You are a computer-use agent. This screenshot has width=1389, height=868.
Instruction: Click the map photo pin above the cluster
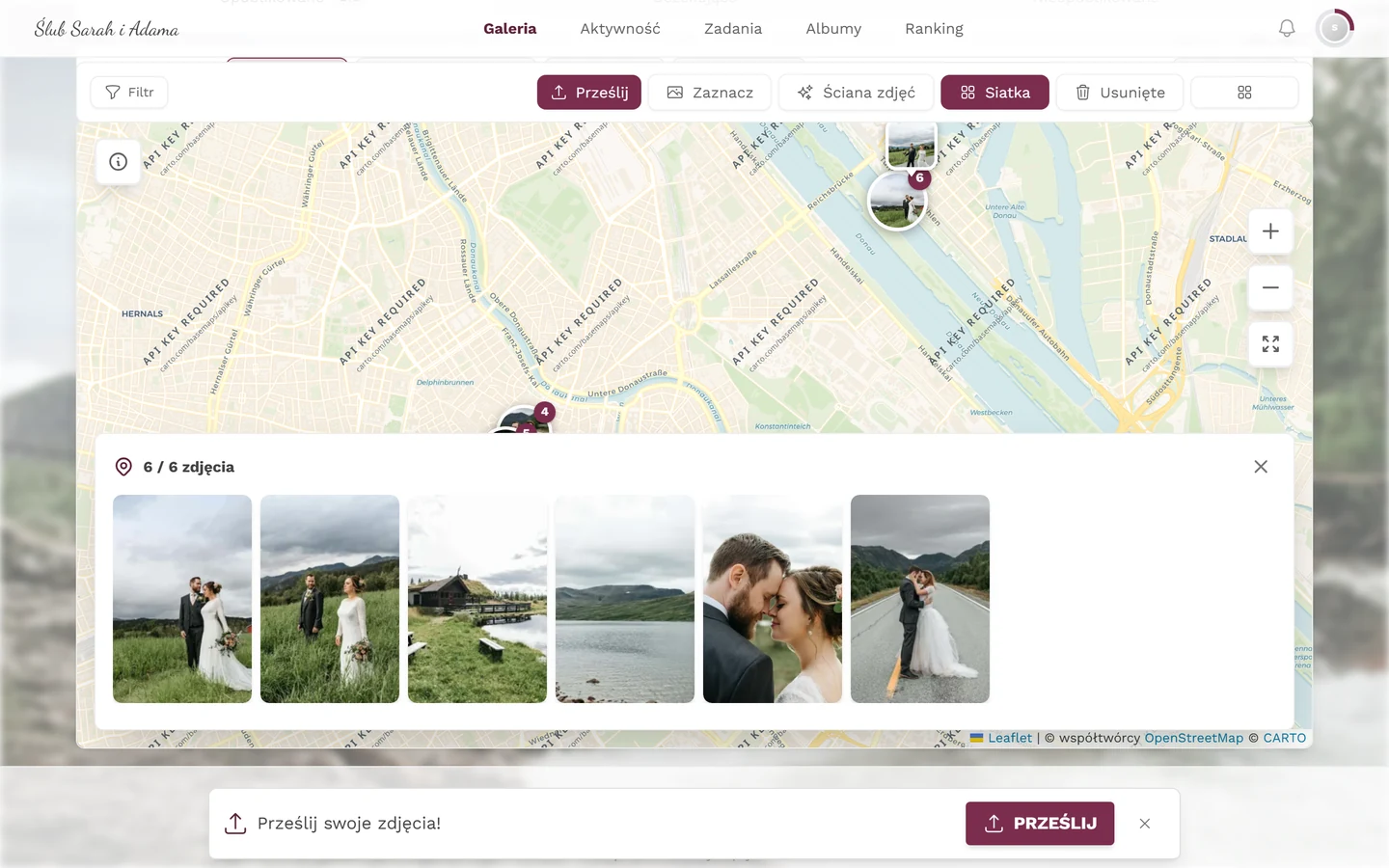(x=912, y=145)
